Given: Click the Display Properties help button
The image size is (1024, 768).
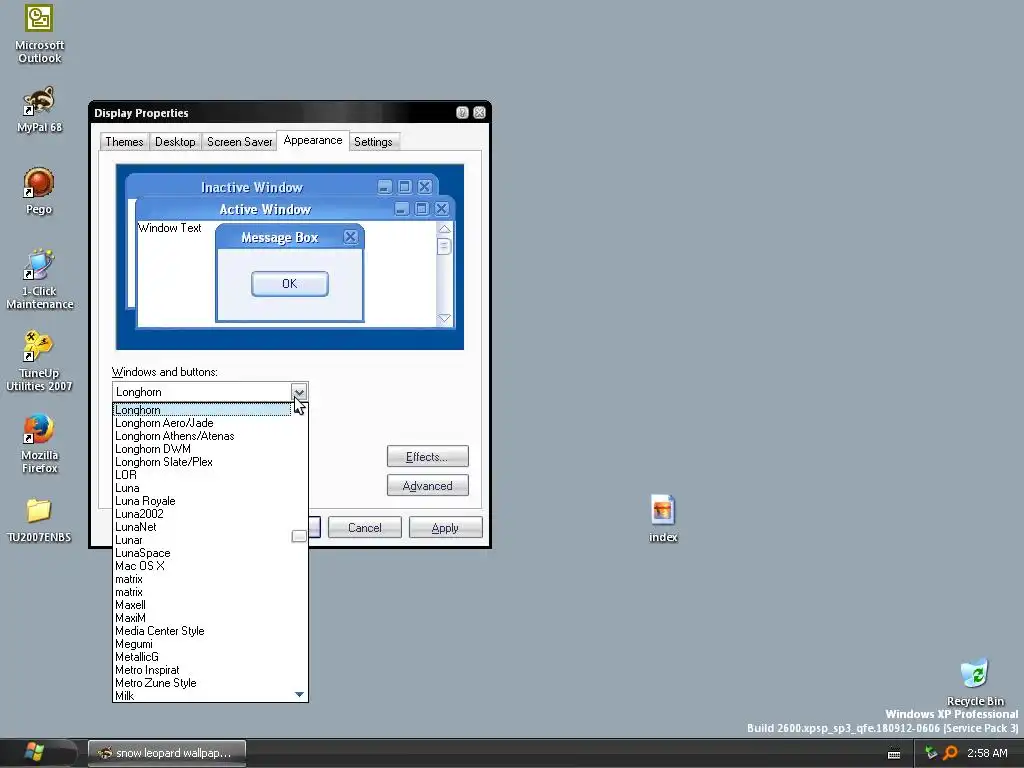Looking at the screenshot, I should (462, 112).
